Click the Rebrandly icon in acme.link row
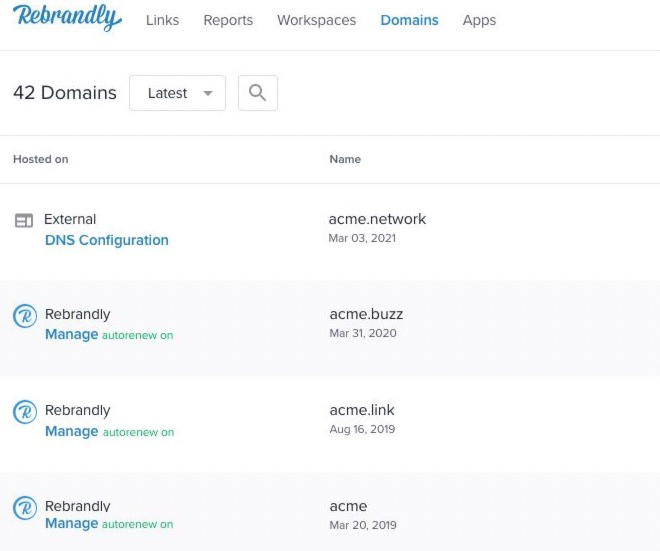Viewport: 660px width, 551px height. 25,412
